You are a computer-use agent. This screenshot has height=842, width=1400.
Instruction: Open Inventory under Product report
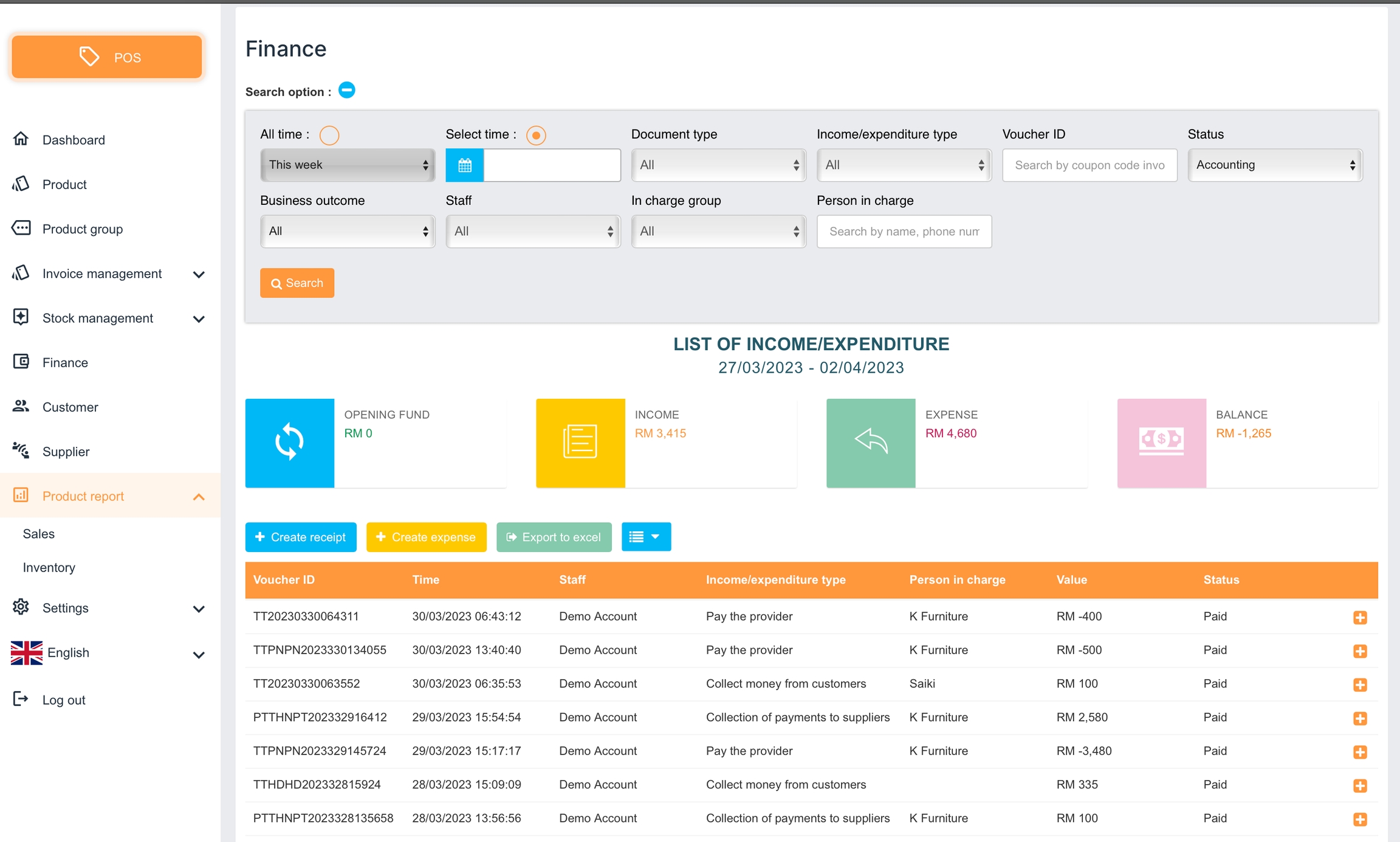pos(49,567)
